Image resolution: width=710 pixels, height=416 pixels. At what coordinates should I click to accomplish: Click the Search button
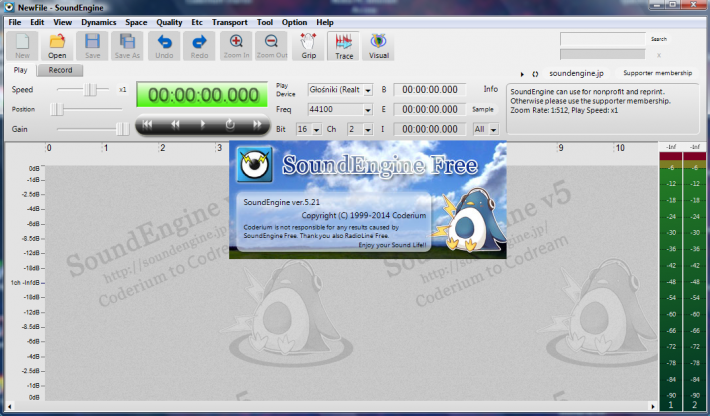[659, 39]
